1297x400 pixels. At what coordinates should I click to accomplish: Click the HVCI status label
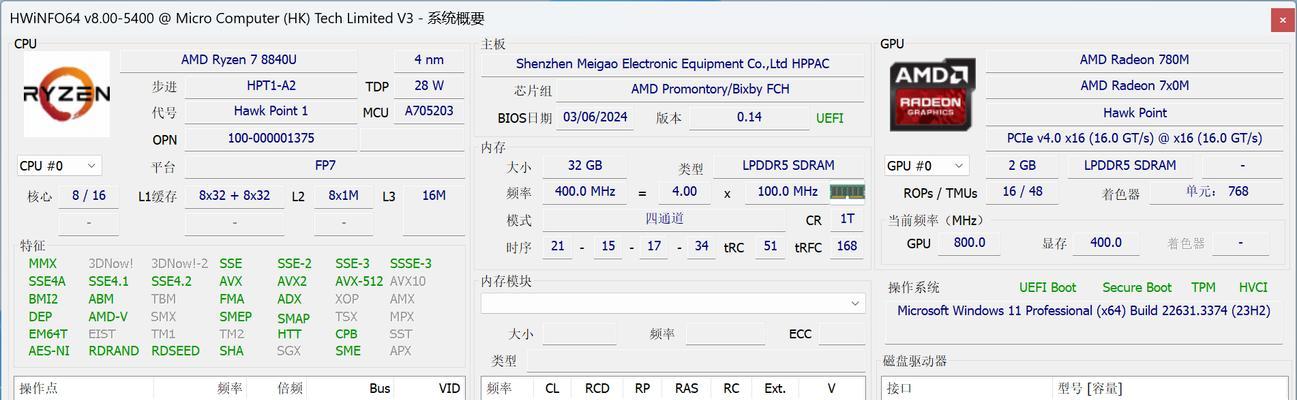pyautogui.click(x=1253, y=287)
